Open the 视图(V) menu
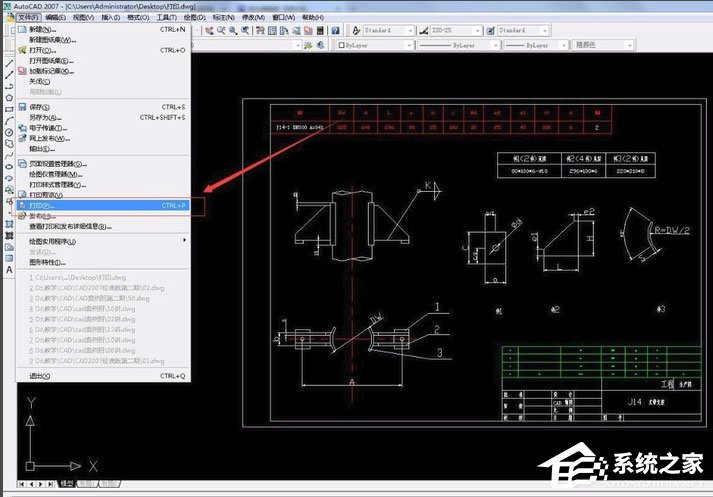 point(83,17)
